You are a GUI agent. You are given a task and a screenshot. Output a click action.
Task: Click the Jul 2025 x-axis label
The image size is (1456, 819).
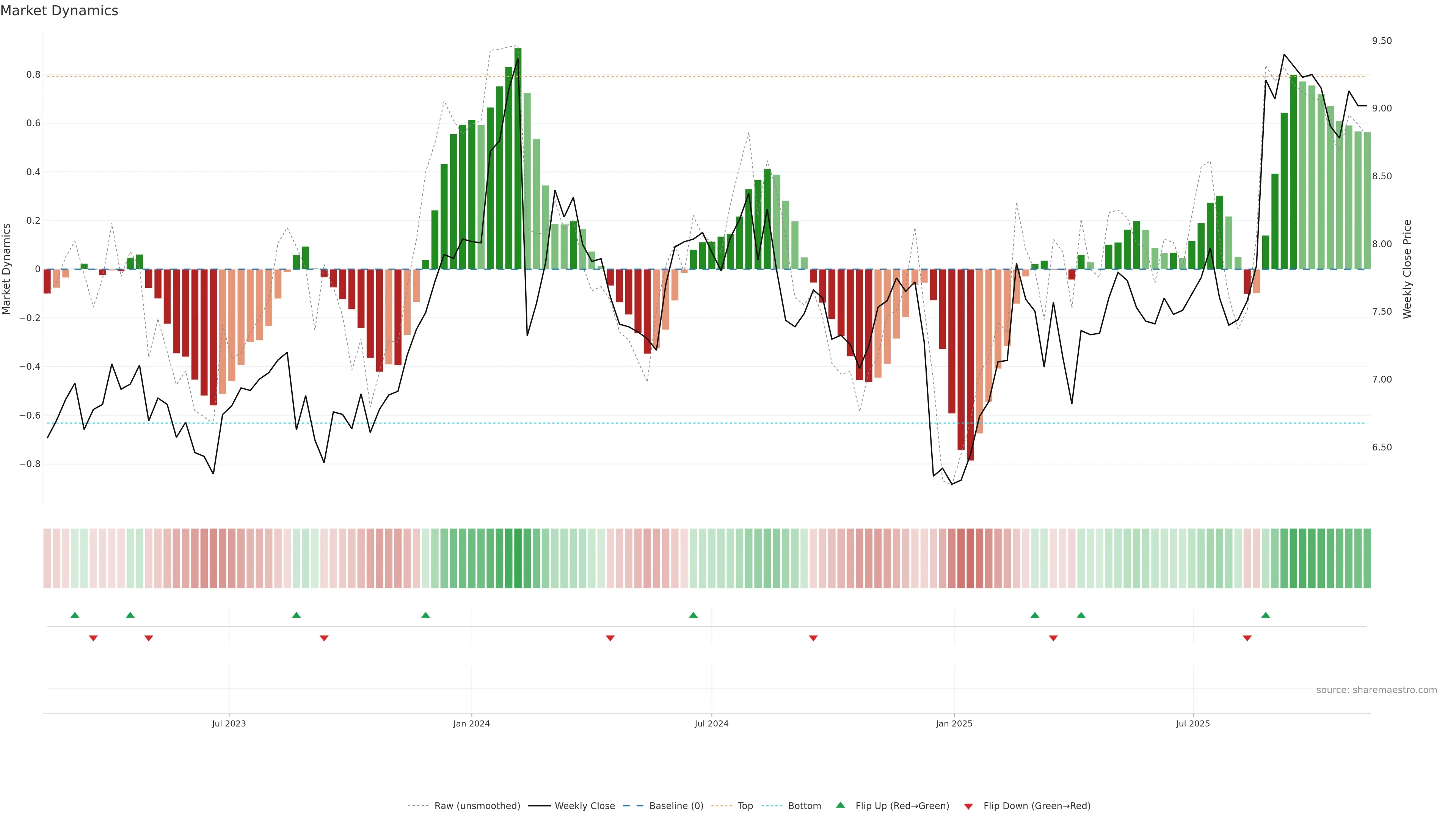click(x=1192, y=723)
